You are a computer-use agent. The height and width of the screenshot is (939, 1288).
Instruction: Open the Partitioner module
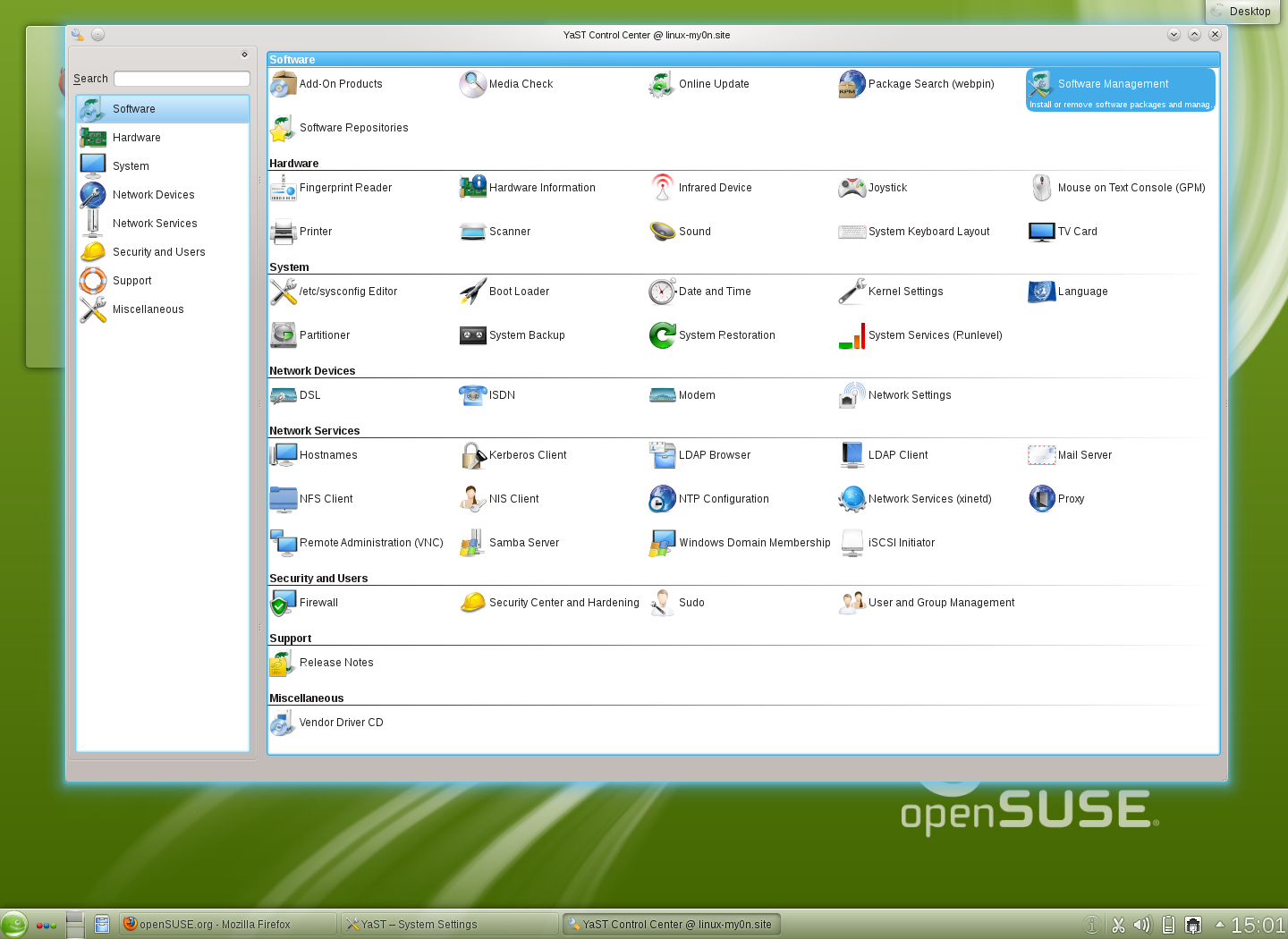[x=309, y=335]
